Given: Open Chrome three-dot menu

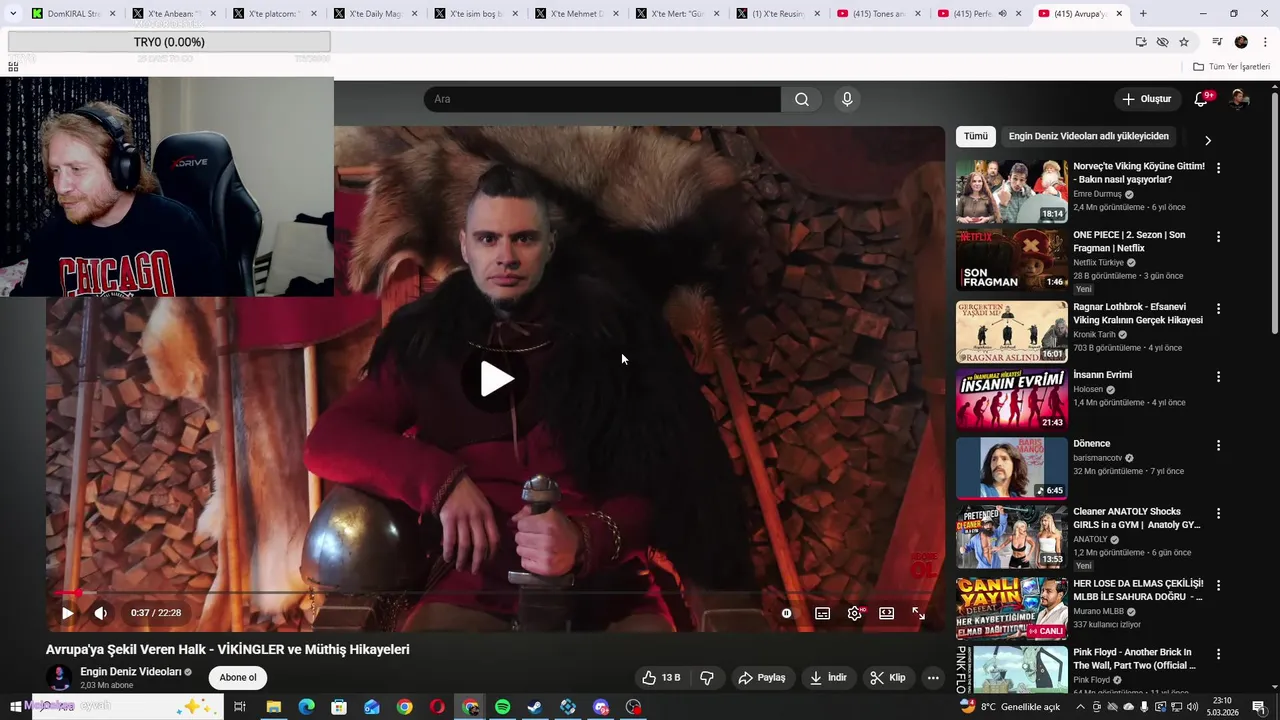Looking at the screenshot, I should pyautogui.click(x=1265, y=42).
